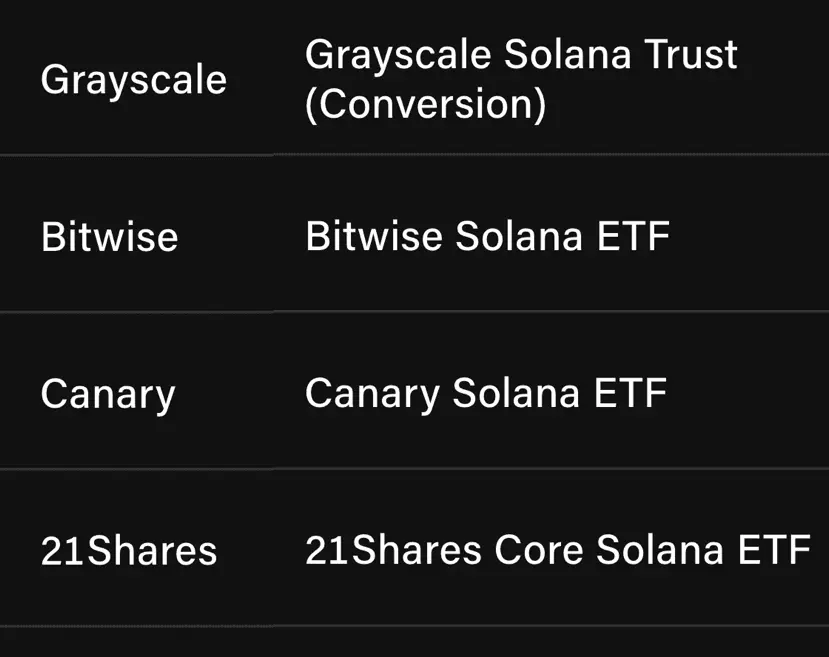Click ETF in the Bitwise Solana row
Image resolution: width=829 pixels, height=657 pixels.
tap(633, 236)
